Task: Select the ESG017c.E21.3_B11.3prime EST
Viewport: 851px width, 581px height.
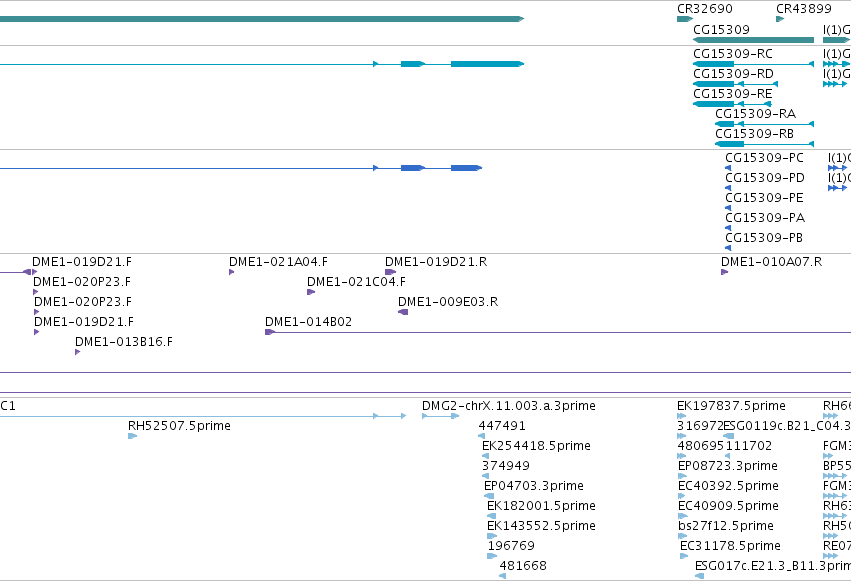Action: tap(773, 566)
